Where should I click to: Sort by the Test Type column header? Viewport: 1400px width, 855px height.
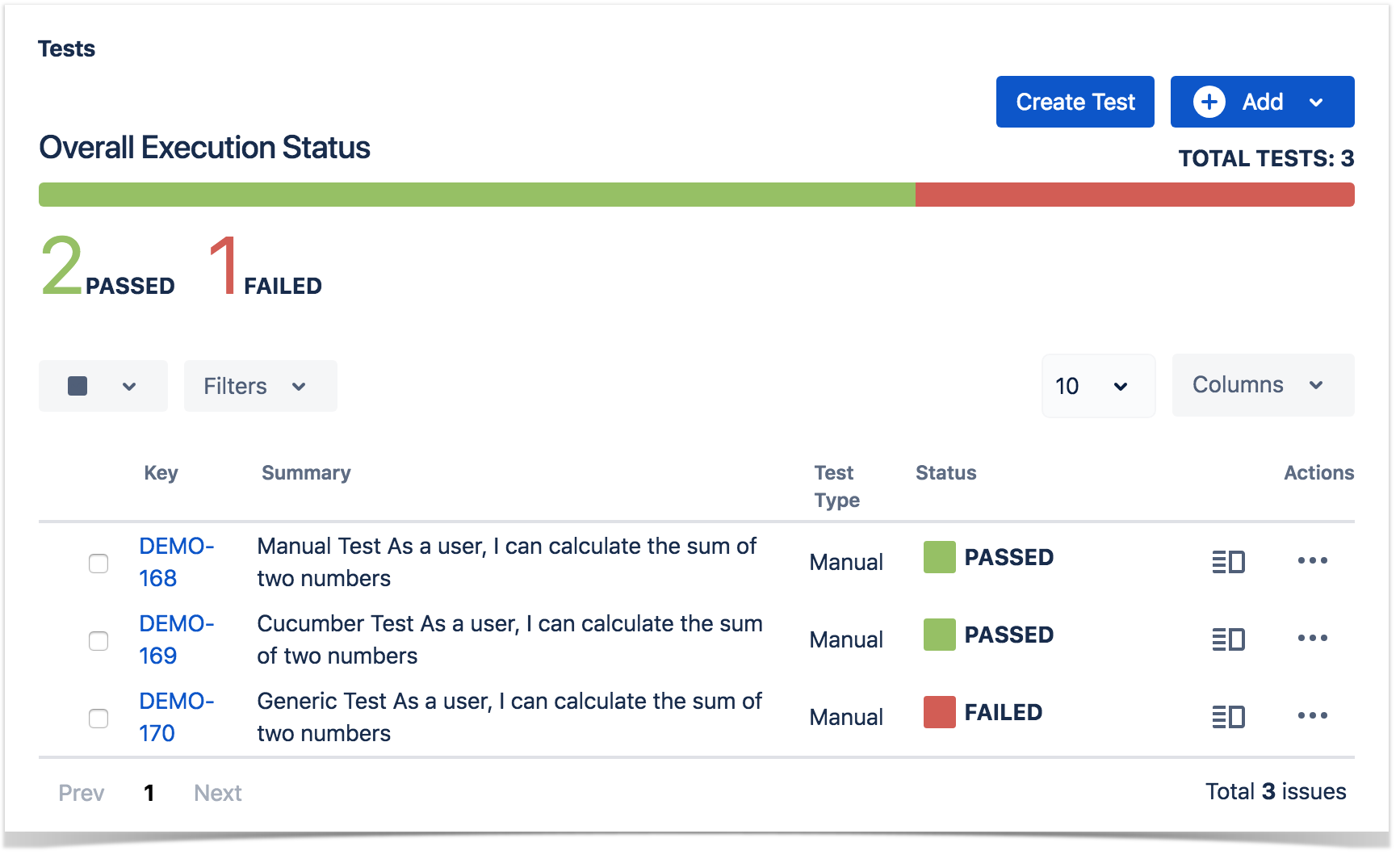click(836, 486)
